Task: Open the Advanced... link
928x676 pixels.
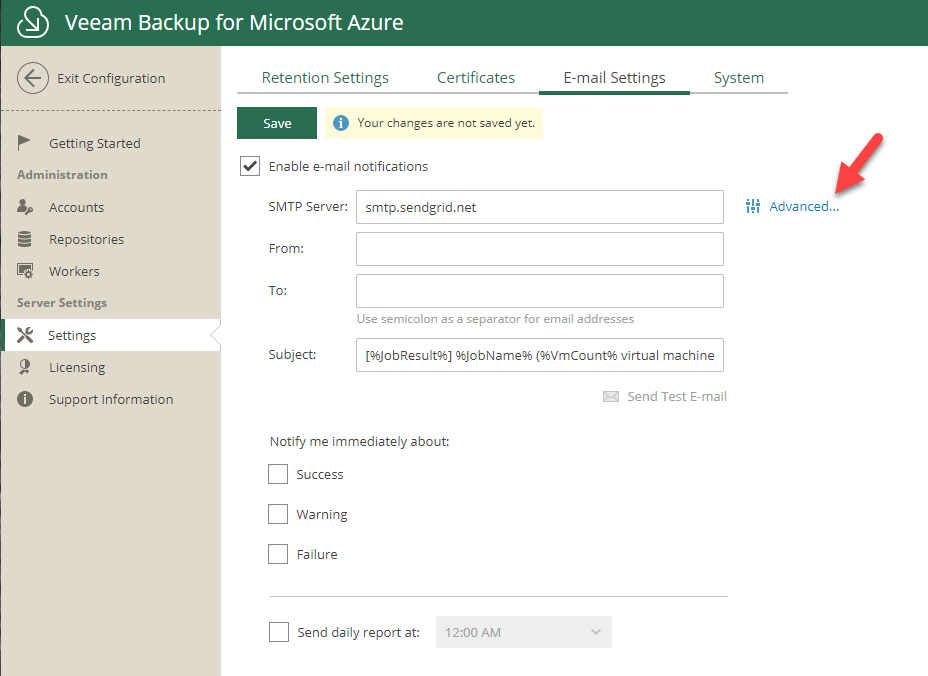Action: 804,206
